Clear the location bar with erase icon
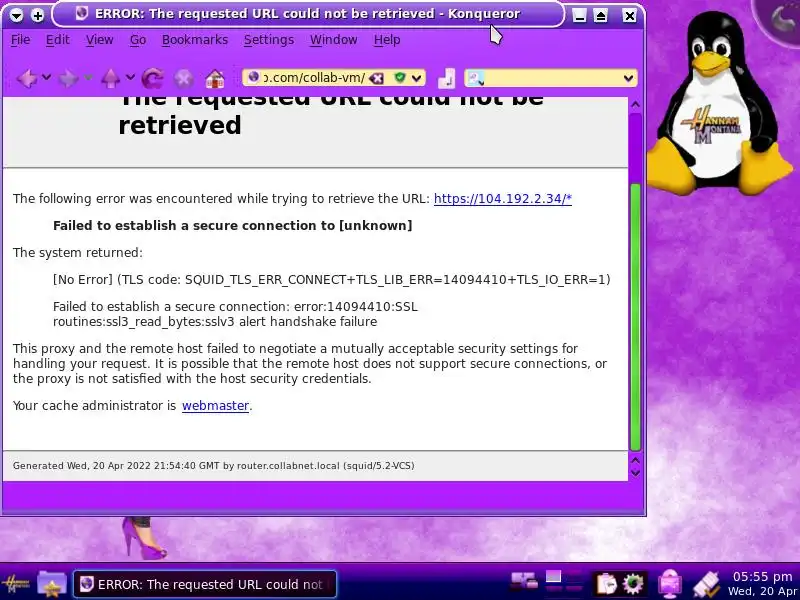Viewport: 800px width, 600px height. coord(377,78)
